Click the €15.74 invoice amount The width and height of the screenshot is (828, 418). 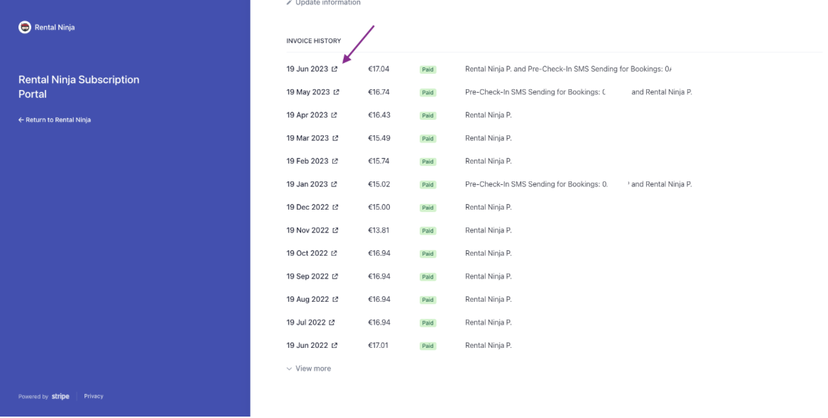point(379,161)
